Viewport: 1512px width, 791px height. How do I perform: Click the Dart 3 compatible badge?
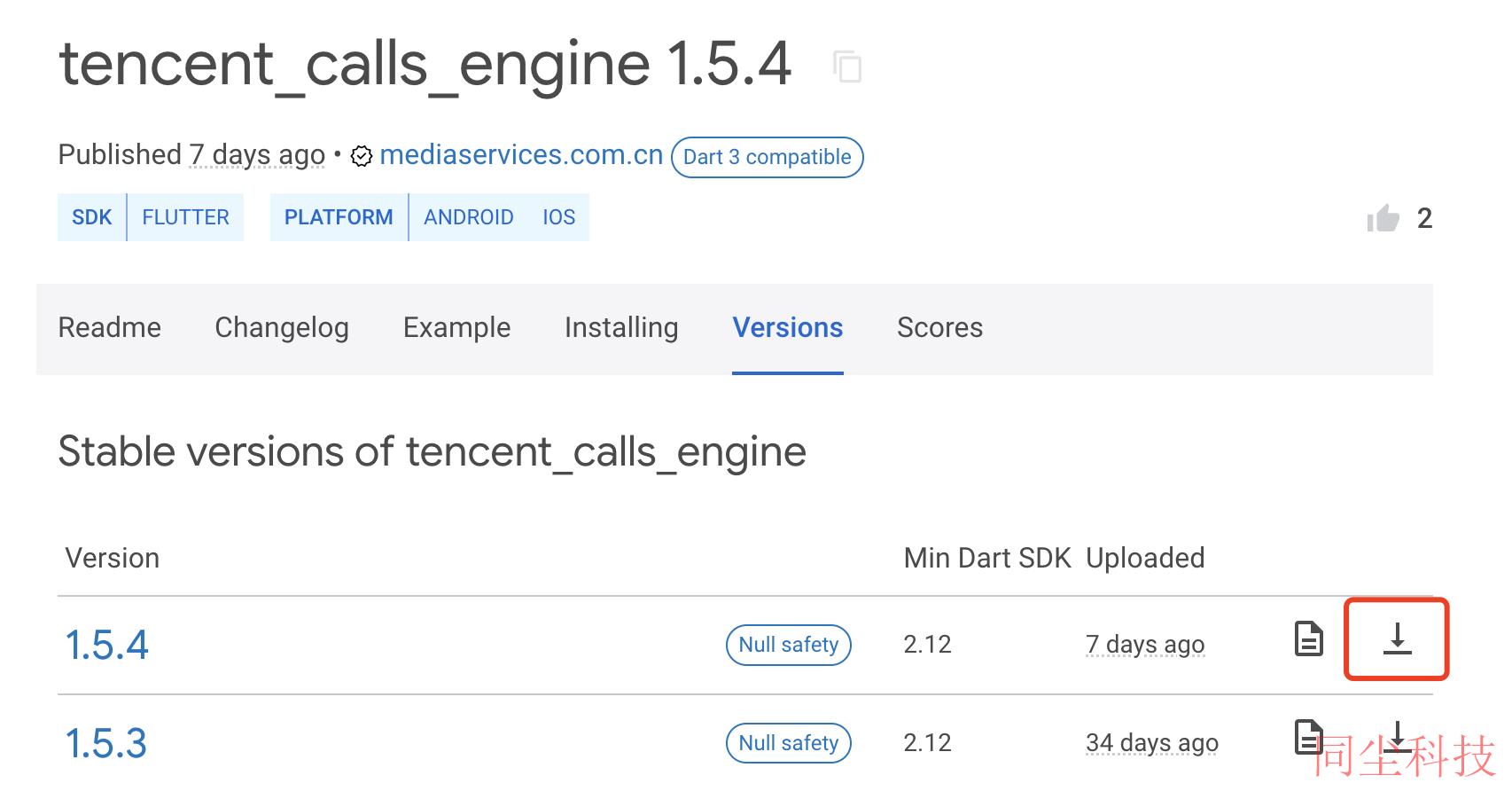tap(768, 157)
